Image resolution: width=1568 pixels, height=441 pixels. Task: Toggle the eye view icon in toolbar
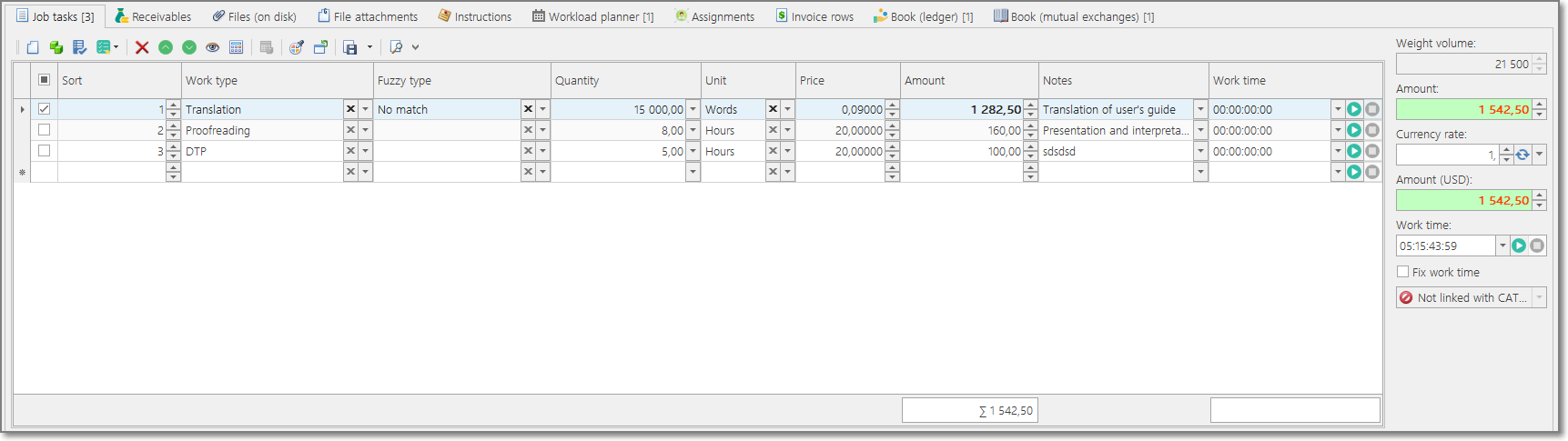tap(213, 47)
